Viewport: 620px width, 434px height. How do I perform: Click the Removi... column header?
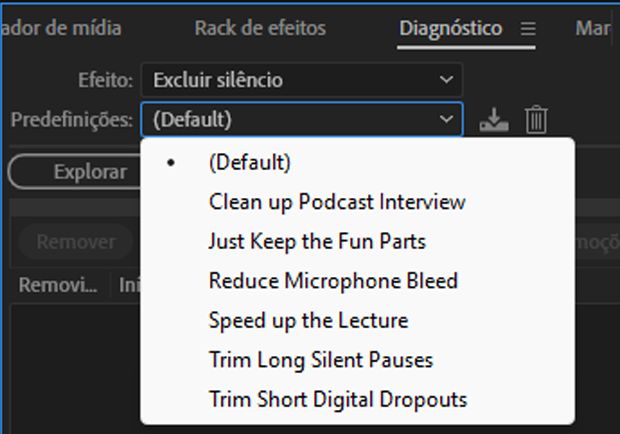tap(58, 285)
